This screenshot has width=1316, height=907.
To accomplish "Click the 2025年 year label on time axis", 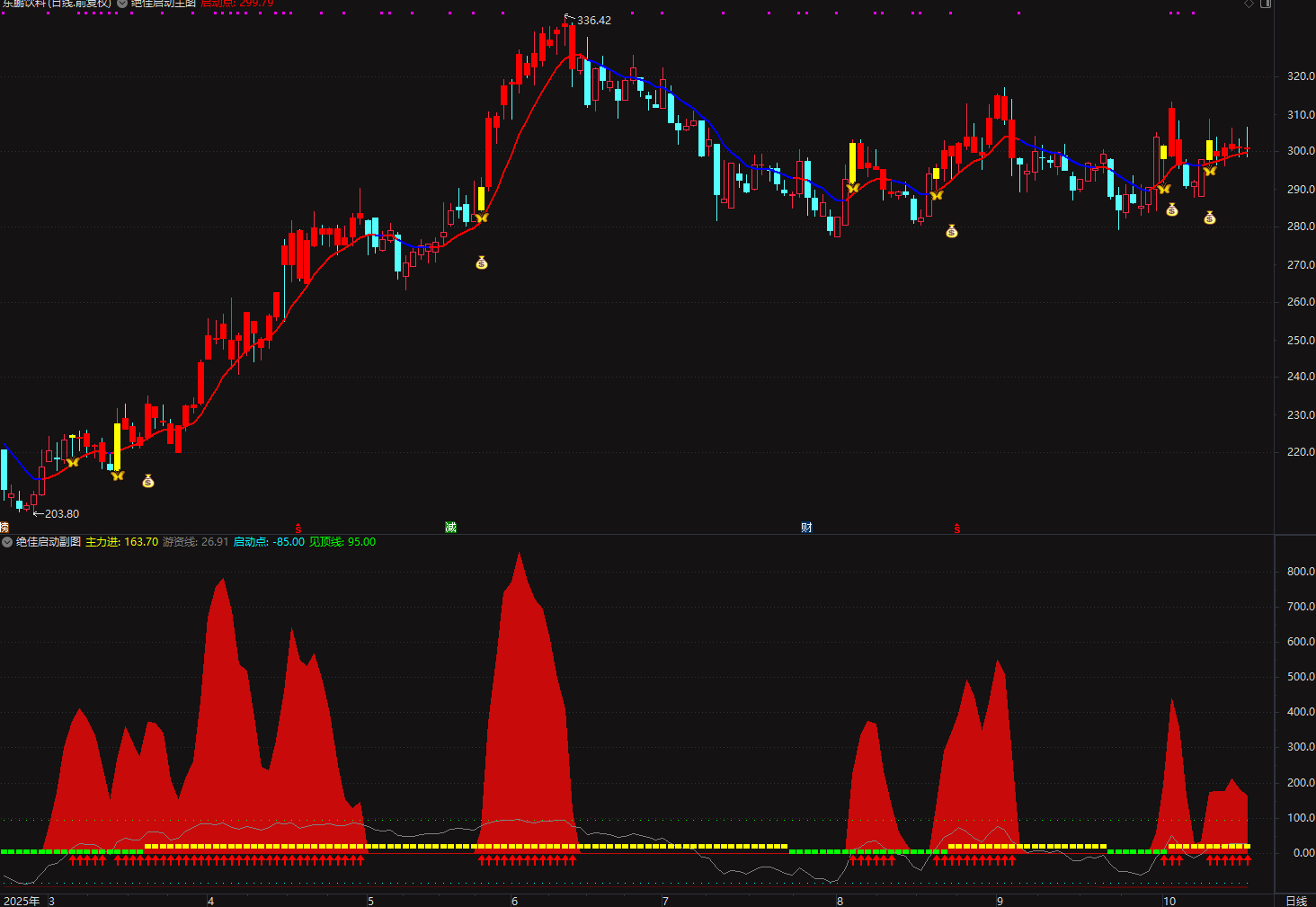I will coord(22,901).
